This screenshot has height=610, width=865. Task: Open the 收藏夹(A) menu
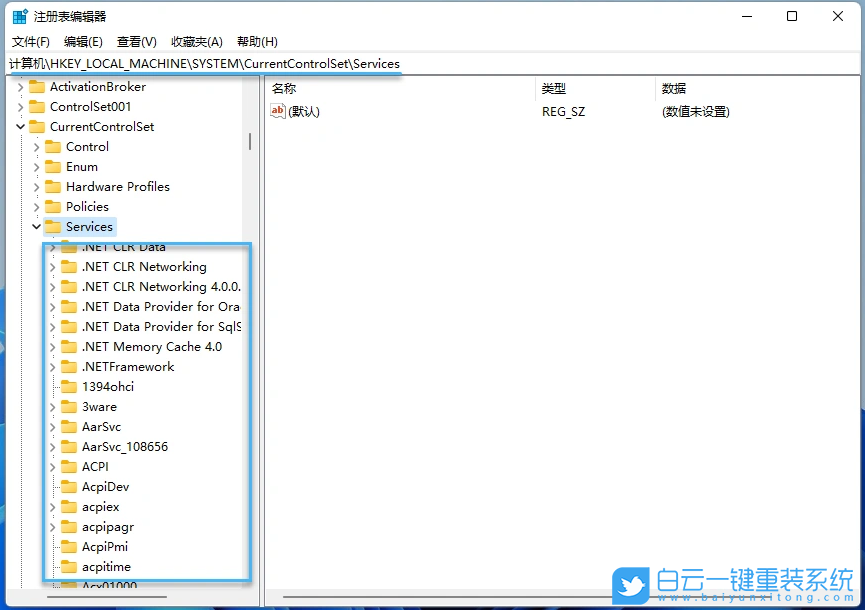(x=195, y=41)
